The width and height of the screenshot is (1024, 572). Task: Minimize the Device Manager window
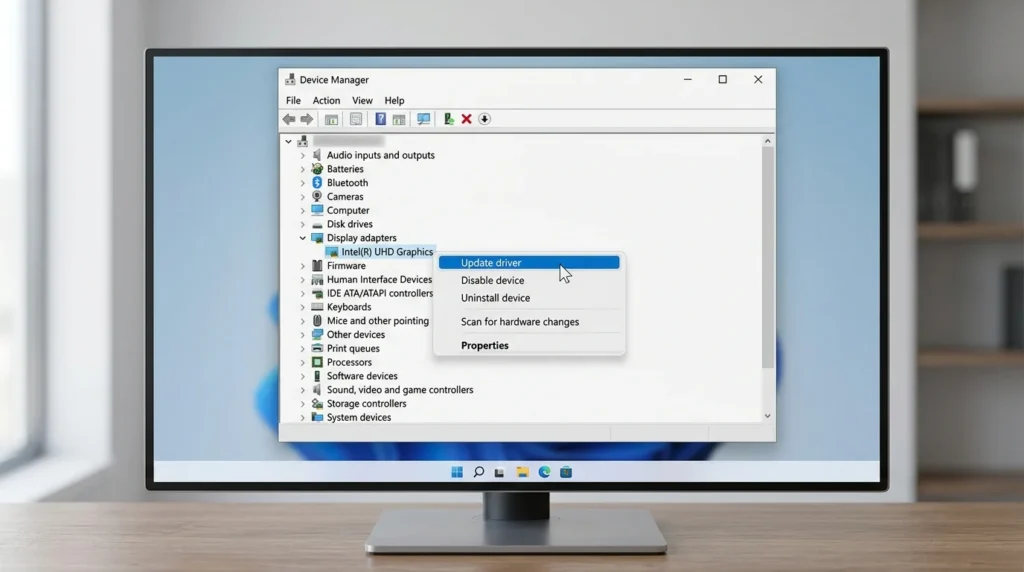[688, 80]
